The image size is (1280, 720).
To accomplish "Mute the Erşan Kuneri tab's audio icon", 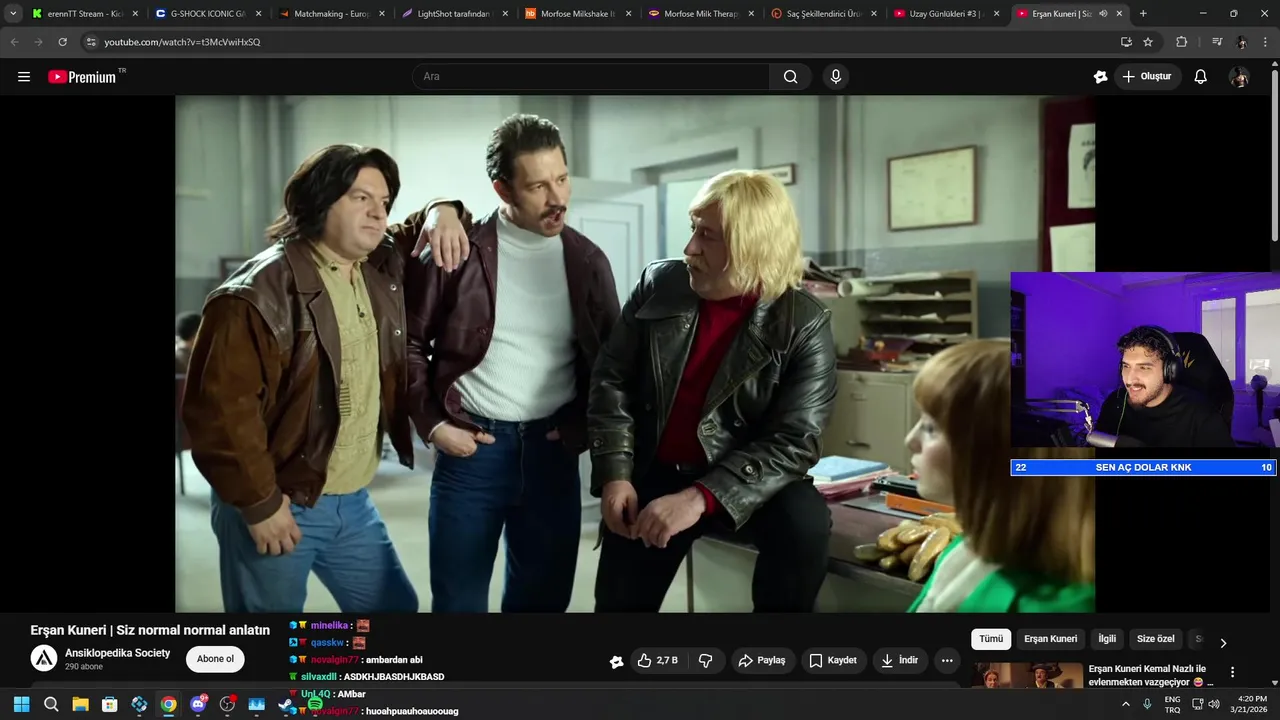I will tap(1103, 14).
